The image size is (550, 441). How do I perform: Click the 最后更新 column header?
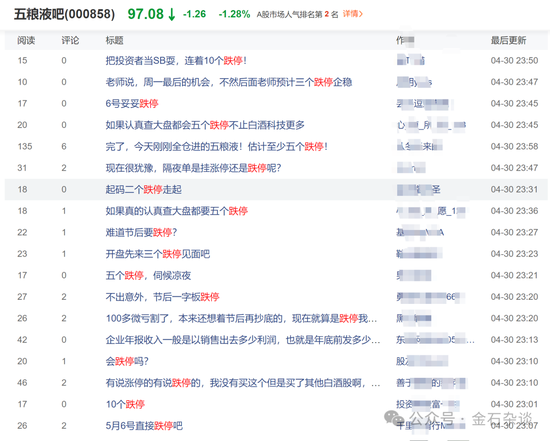click(508, 40)
